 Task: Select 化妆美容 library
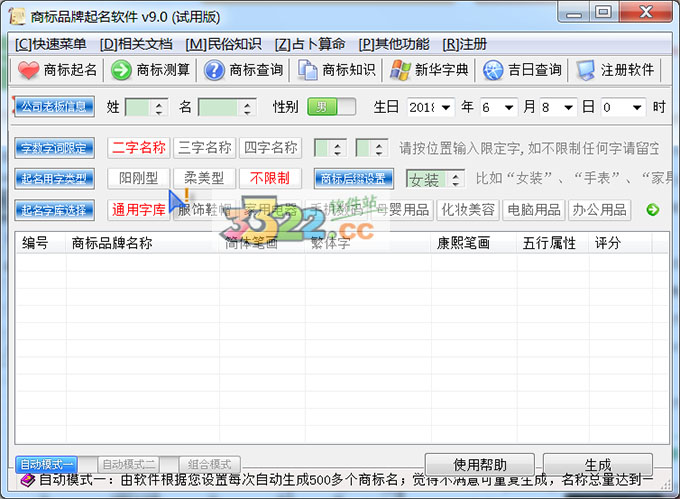point(468,210)
